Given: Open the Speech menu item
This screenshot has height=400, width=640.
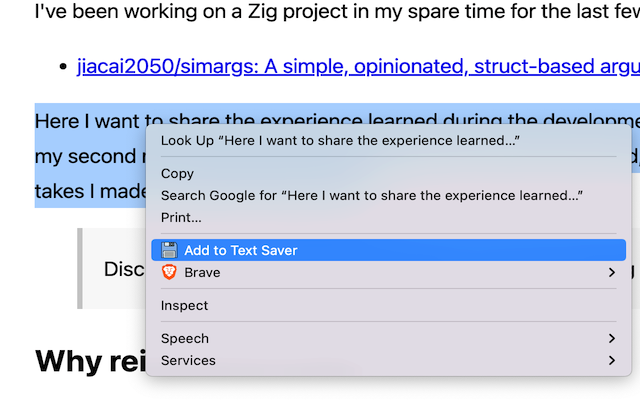Looking at the screenshot, I should pyautogui.click(x=184, y=338).
